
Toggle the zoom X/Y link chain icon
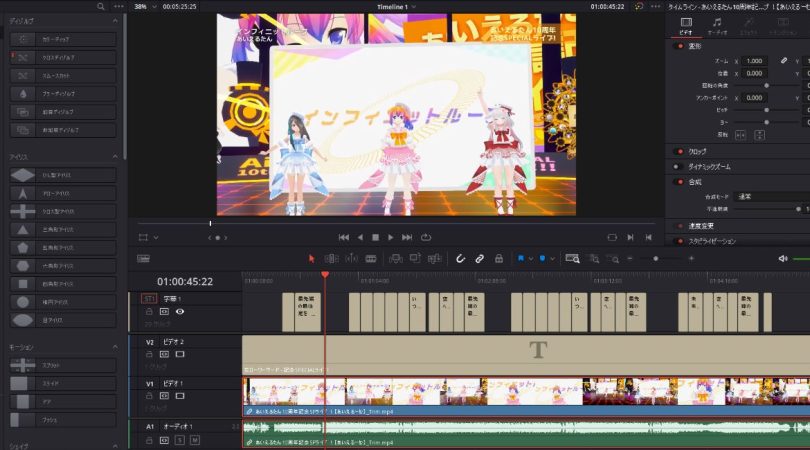(784, 60)
